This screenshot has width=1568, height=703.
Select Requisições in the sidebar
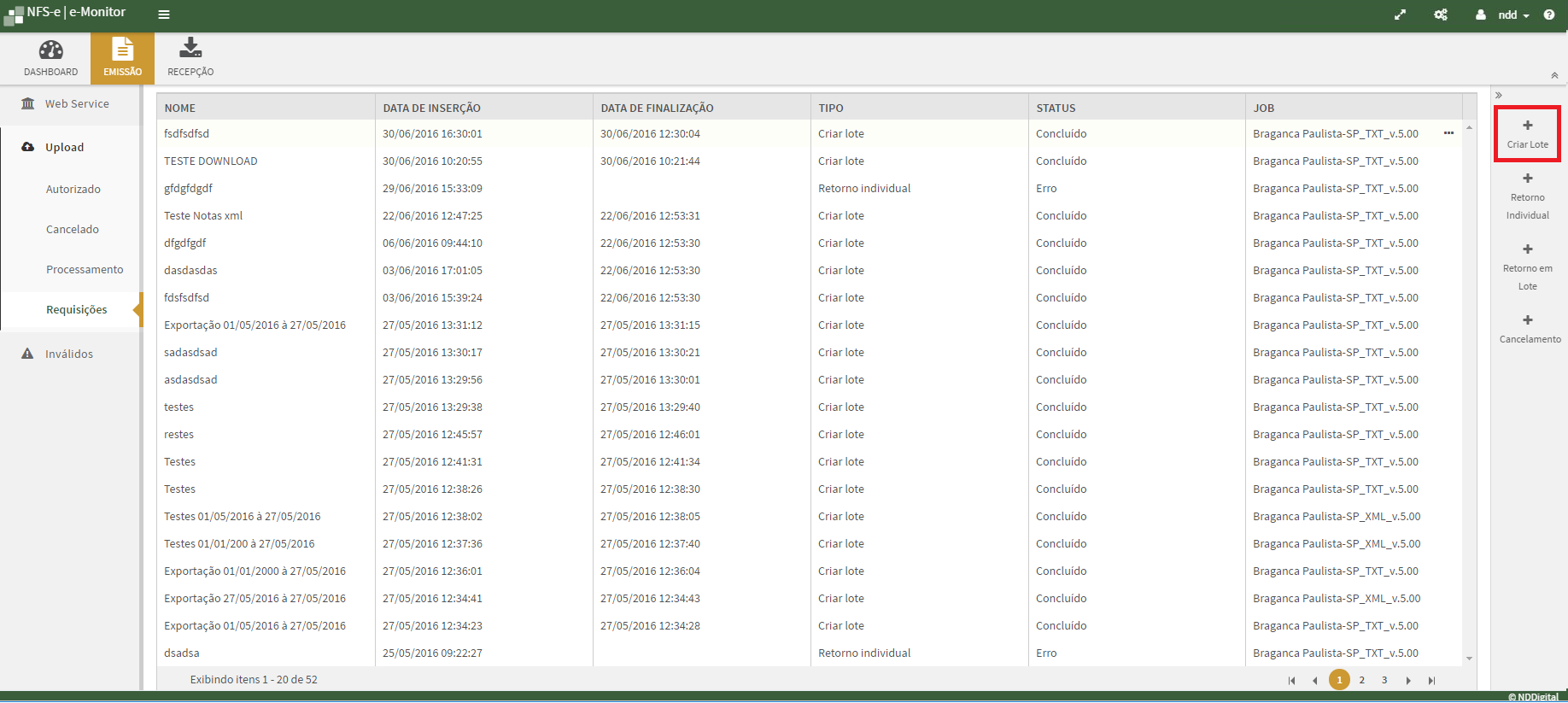click(76, 309)
